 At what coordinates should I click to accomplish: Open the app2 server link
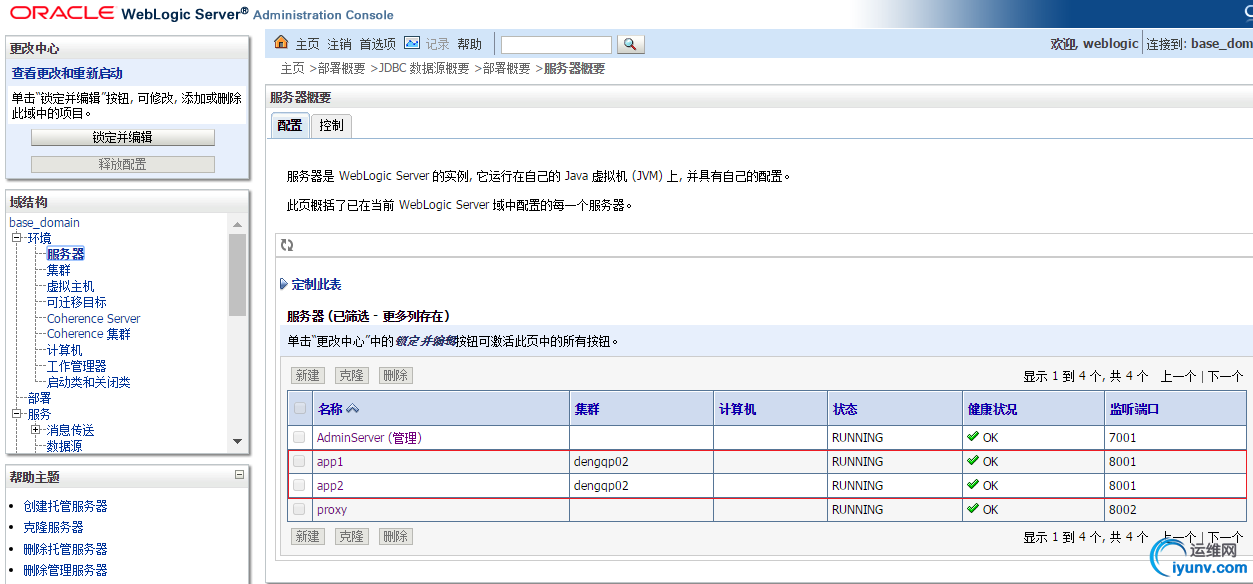[x=330, y=485]
